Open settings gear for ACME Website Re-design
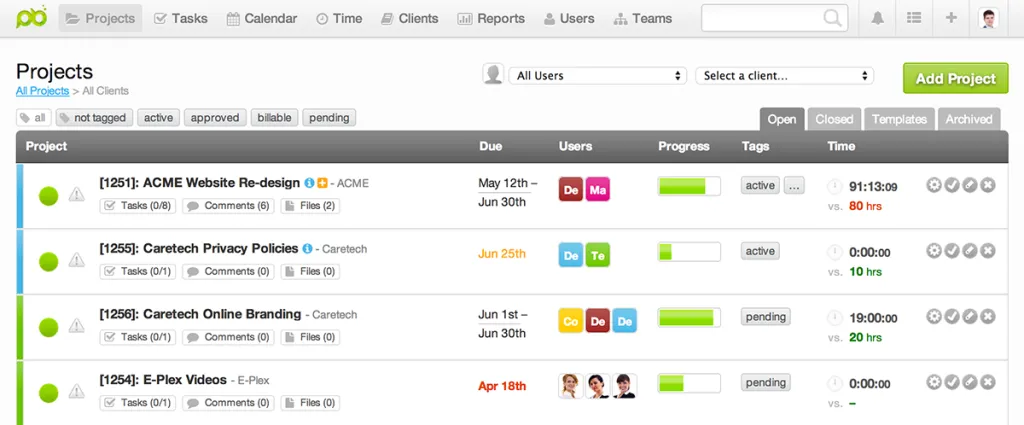 point(934,185)
